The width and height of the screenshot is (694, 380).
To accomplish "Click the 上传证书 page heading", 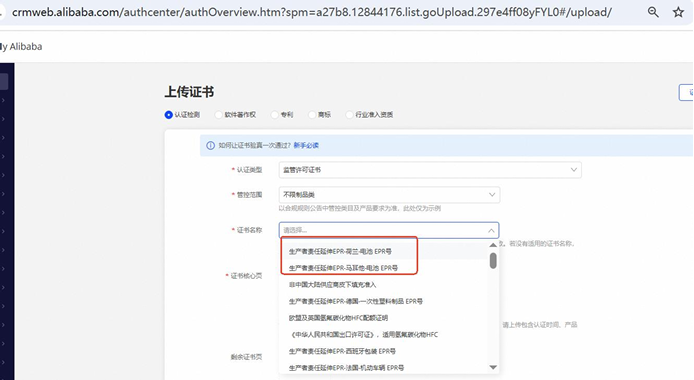I will pyautogui.click(x=189, y=92).
